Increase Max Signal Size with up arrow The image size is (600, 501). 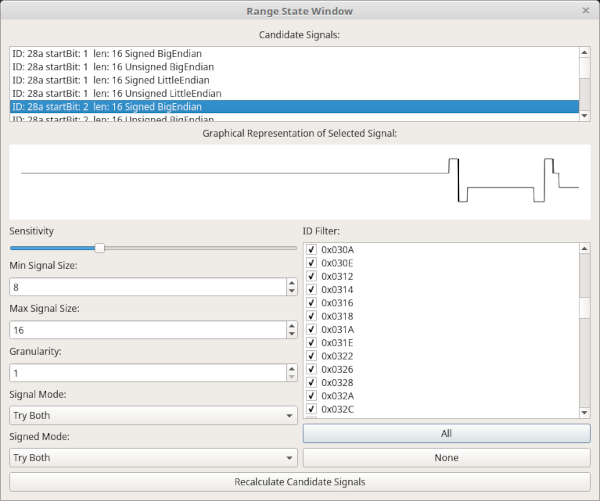tap(292, 326)
